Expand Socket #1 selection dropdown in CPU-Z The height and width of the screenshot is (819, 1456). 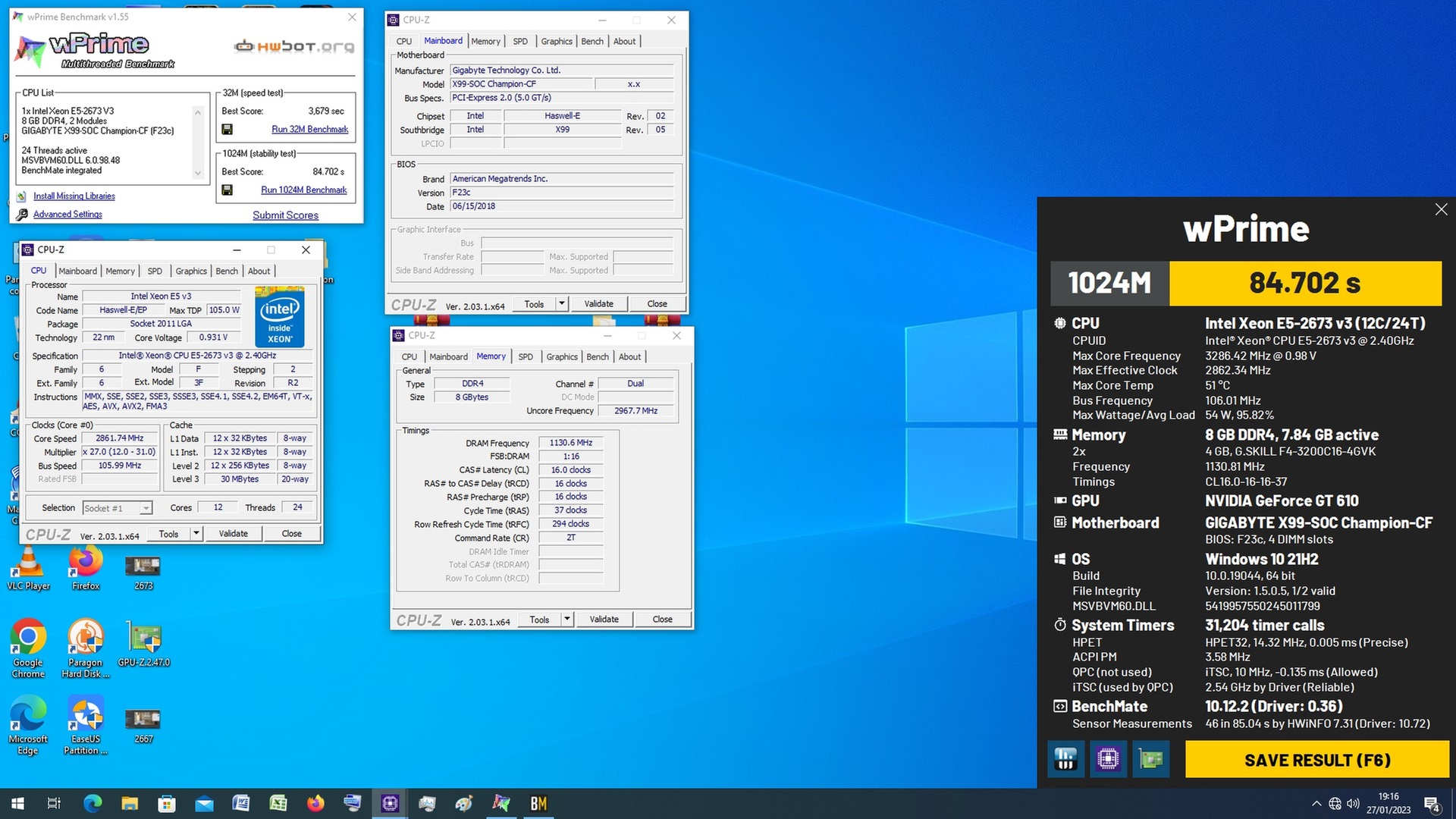pos(146,508)
